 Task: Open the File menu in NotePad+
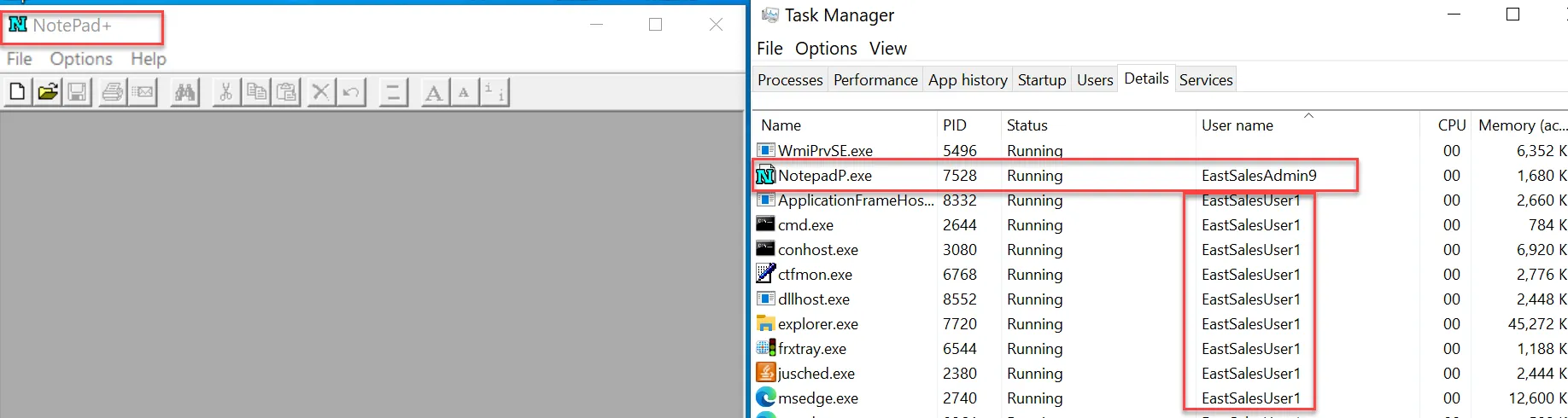point(20,59)
